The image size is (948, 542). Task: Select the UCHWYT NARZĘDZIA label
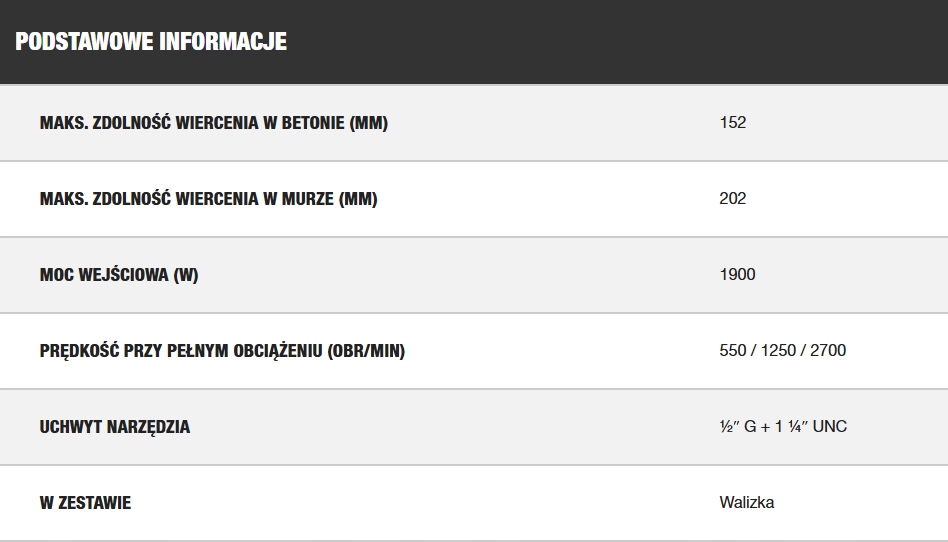coord(115,427)
